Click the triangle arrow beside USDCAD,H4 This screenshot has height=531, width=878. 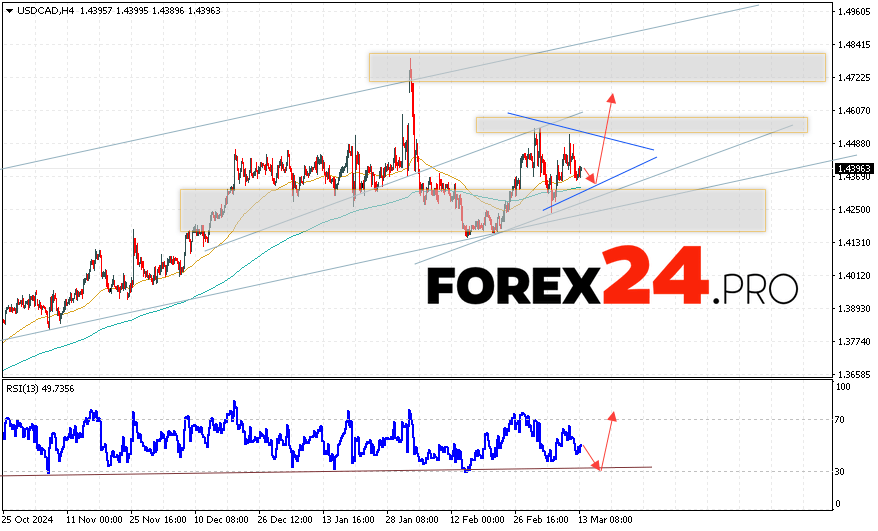pos(9,10)
